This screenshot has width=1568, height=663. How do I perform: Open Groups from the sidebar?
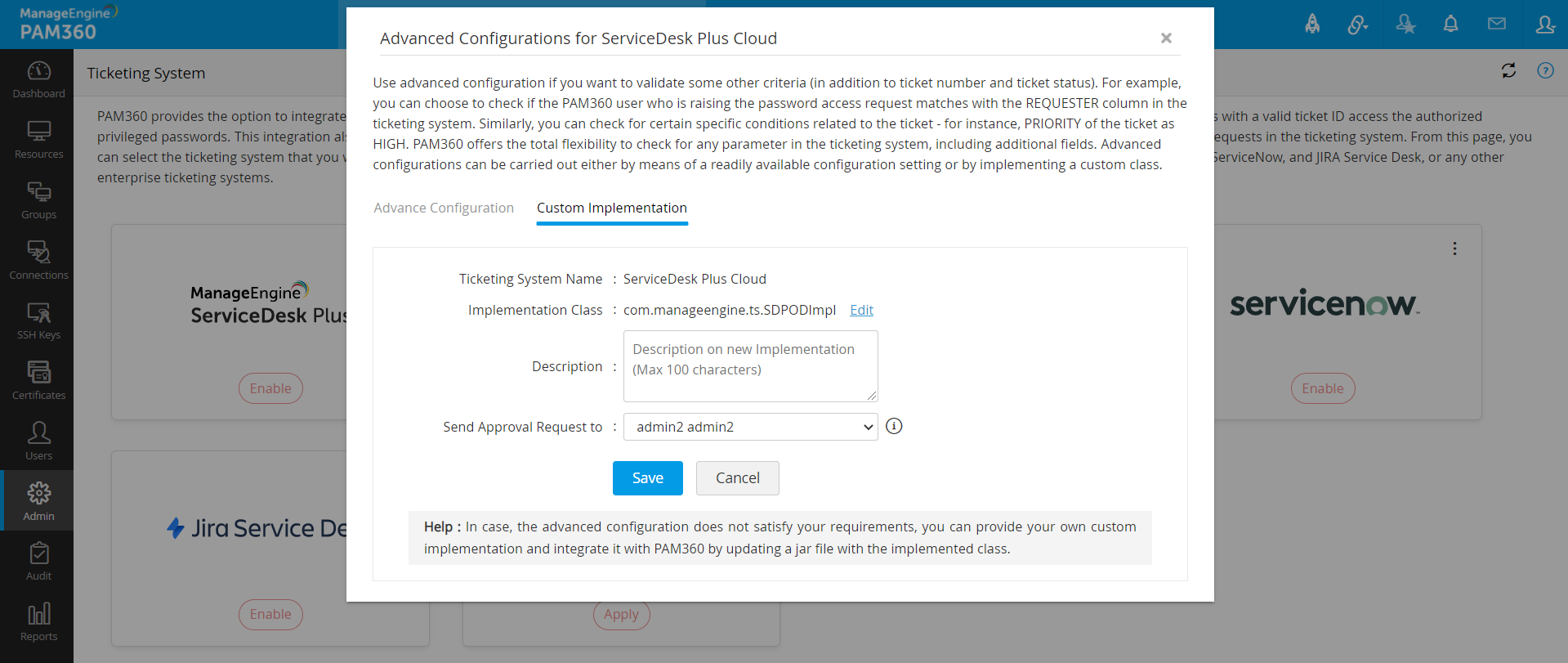[38, 199]
